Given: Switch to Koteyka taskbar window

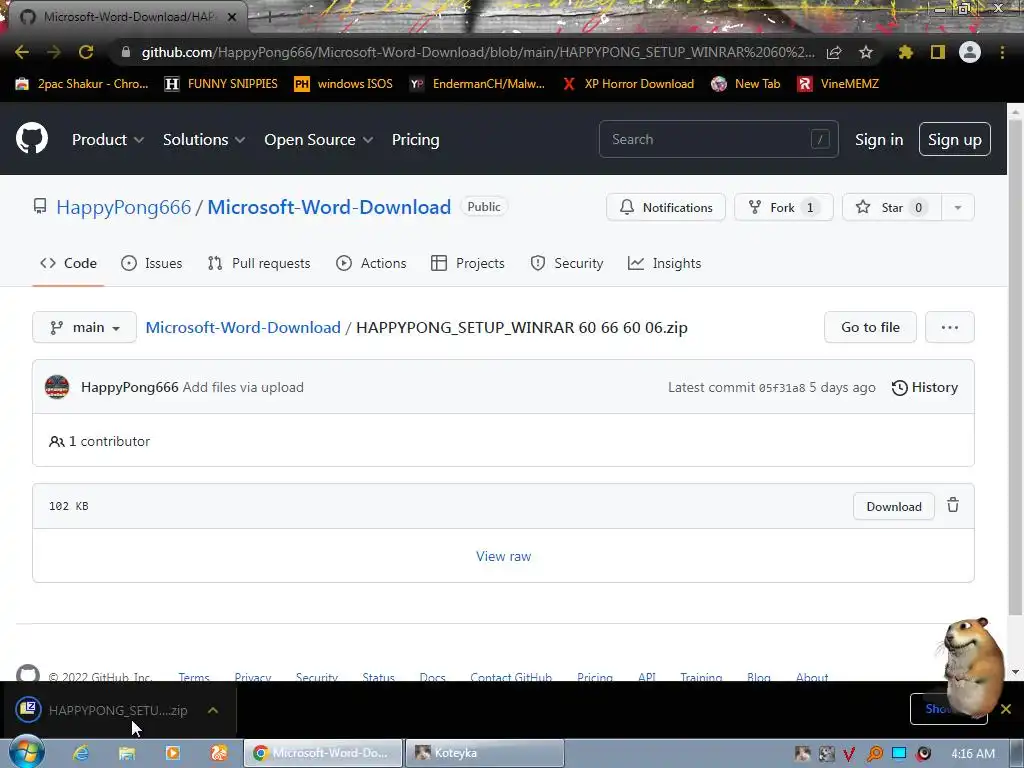Looking at the screenshot, I should 485,753.
